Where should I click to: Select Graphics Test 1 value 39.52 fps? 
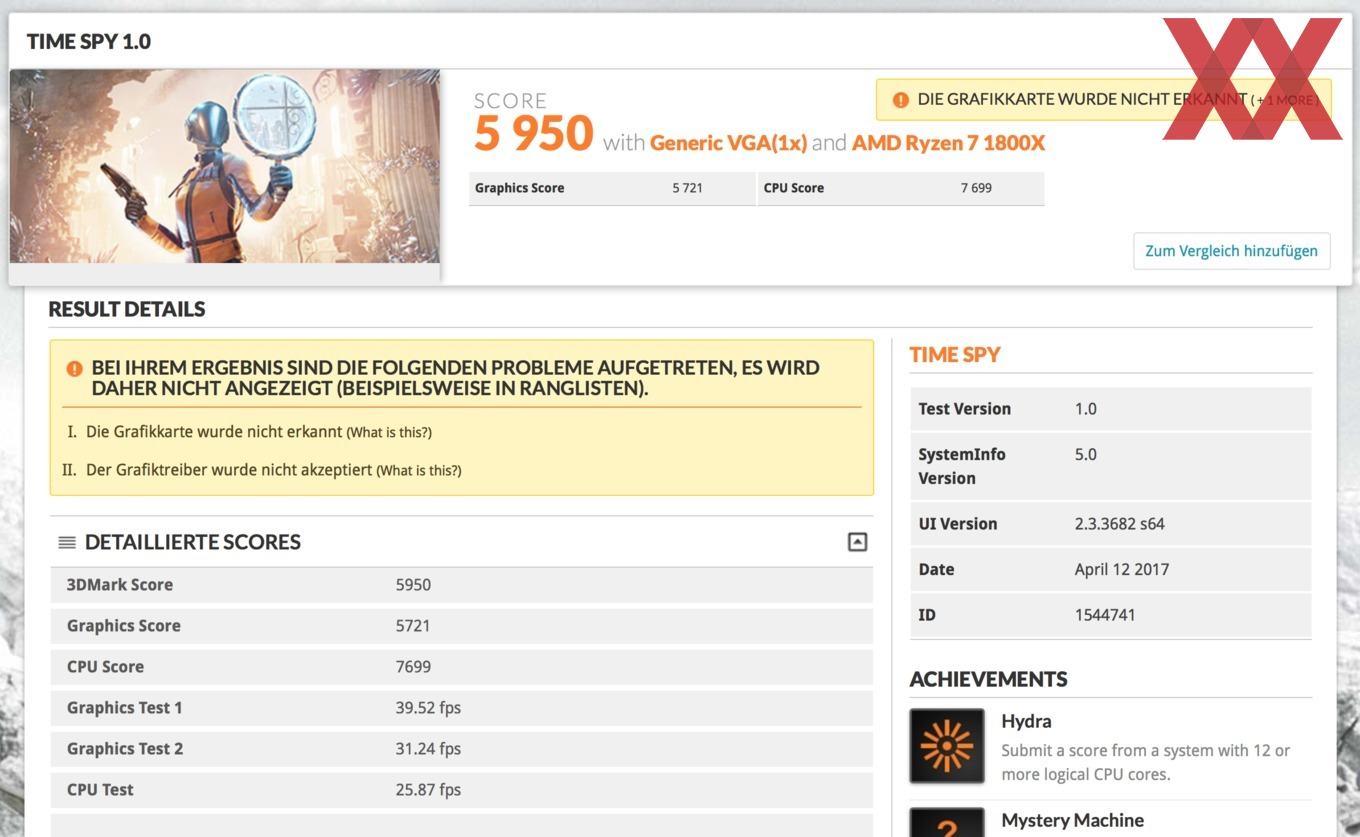[428, 708]
